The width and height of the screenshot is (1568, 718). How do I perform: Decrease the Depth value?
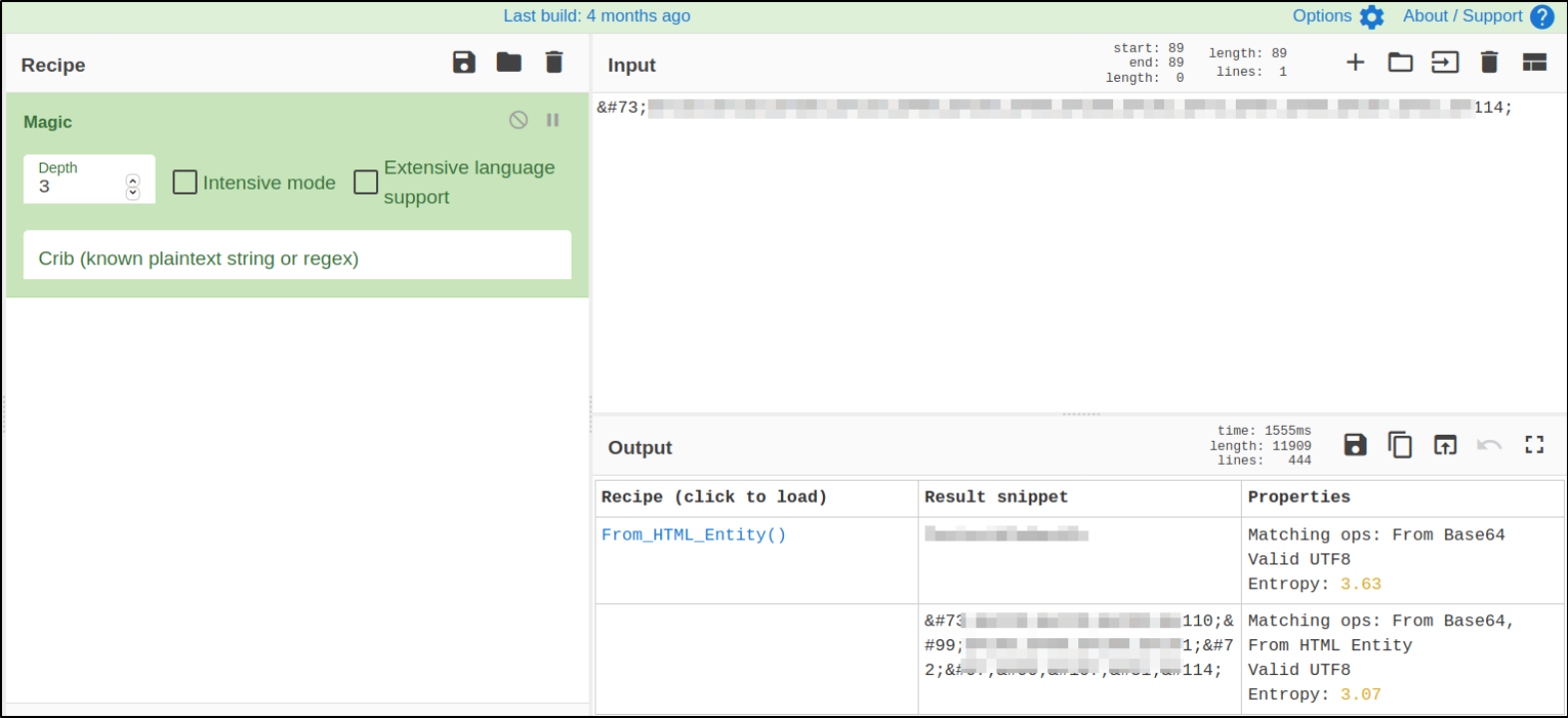tap(133, 192)
